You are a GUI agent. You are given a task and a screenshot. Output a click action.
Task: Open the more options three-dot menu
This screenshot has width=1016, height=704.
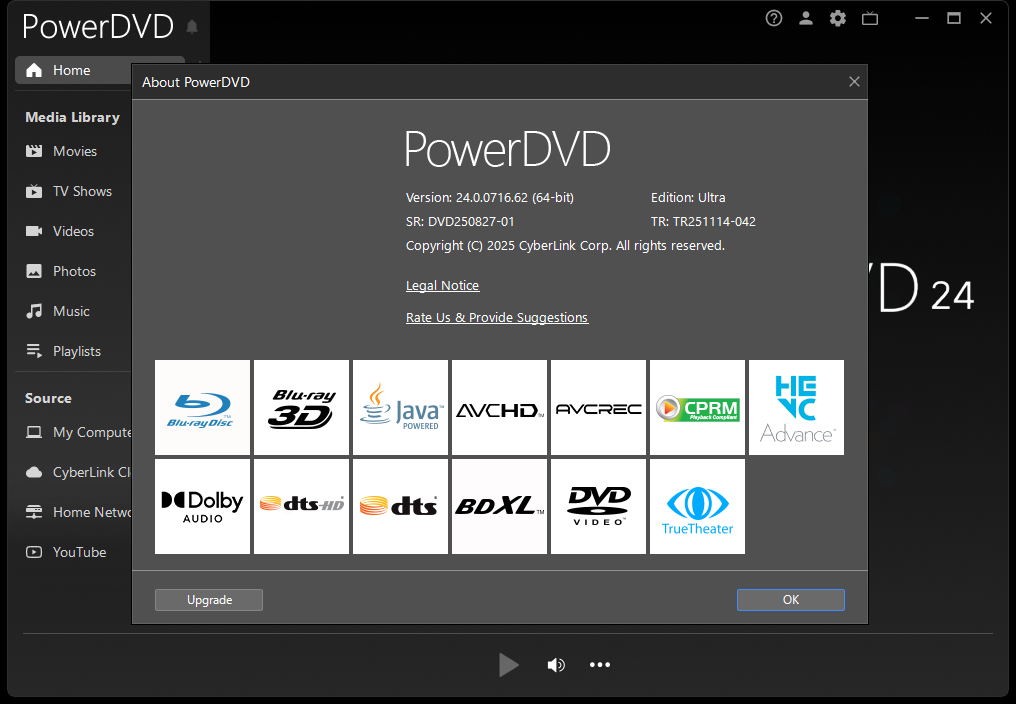600,664
